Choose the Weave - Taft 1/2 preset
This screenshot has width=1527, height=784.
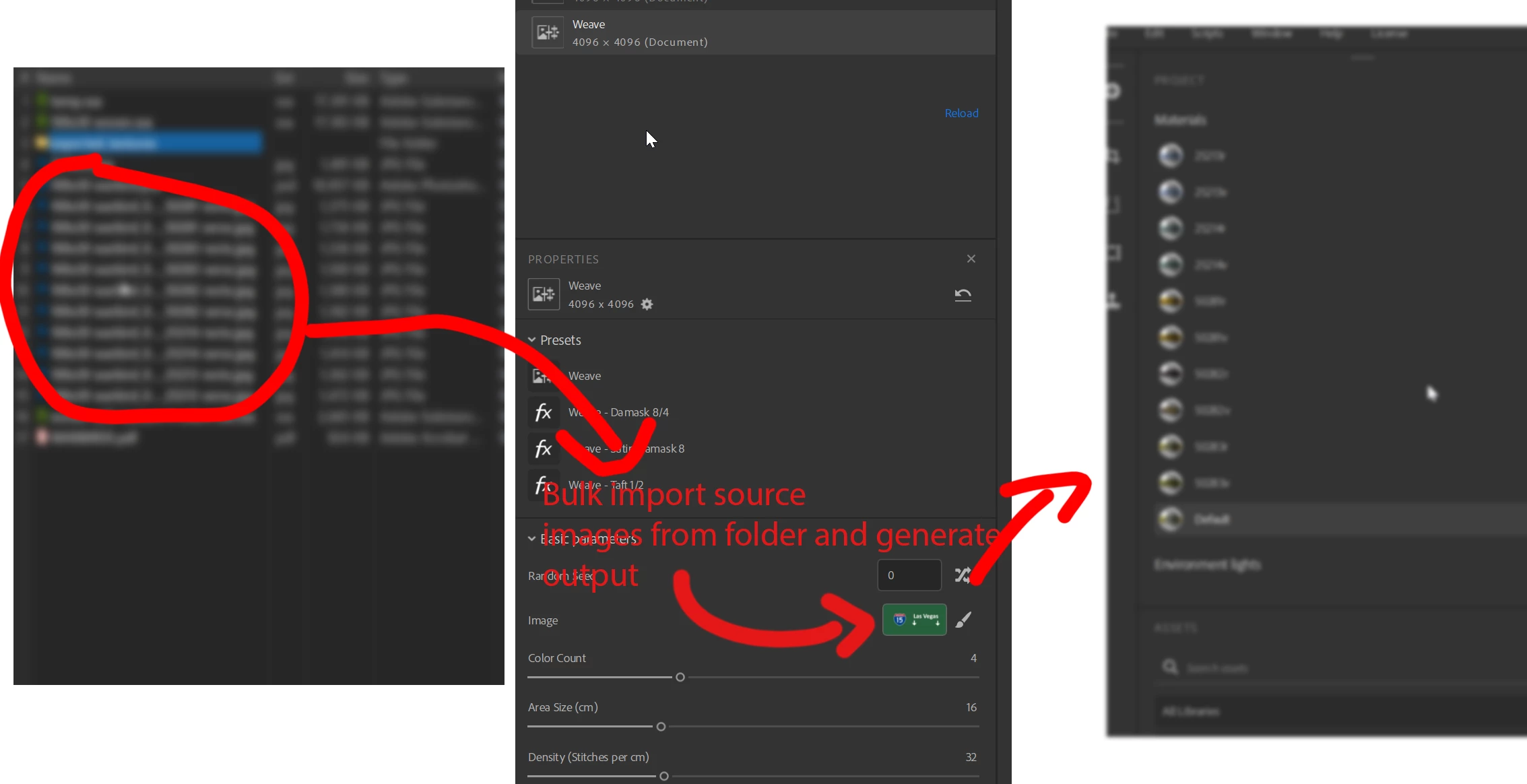[x=606, y=484]
